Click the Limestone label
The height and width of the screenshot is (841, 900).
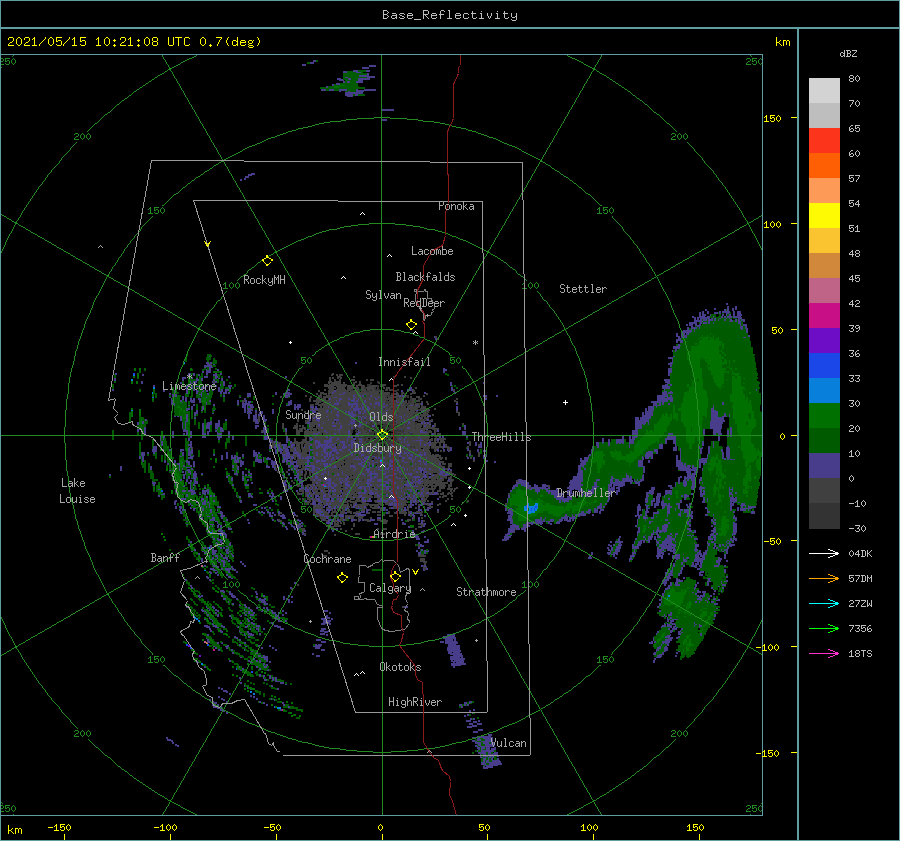coord(189,386)
